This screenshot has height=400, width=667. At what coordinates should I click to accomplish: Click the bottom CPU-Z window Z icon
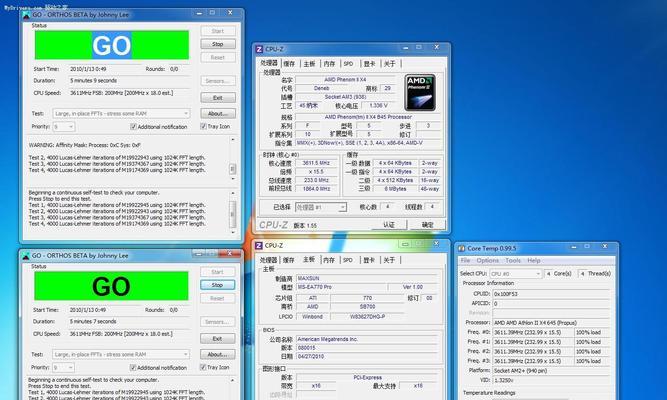(259, 246)
